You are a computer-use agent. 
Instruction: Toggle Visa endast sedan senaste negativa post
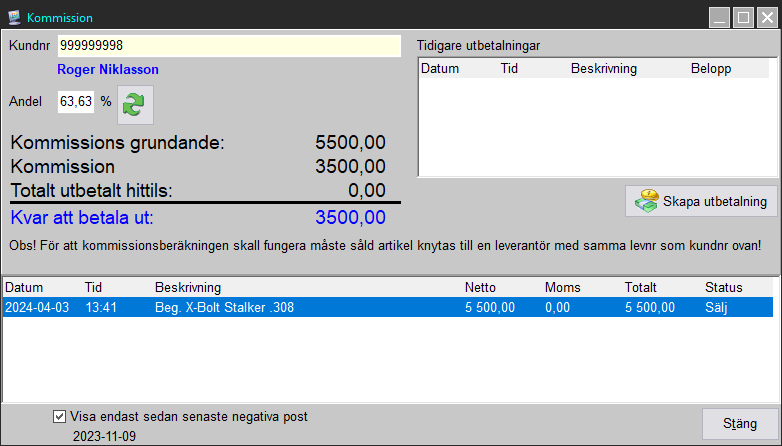click(x=60, y=416)
